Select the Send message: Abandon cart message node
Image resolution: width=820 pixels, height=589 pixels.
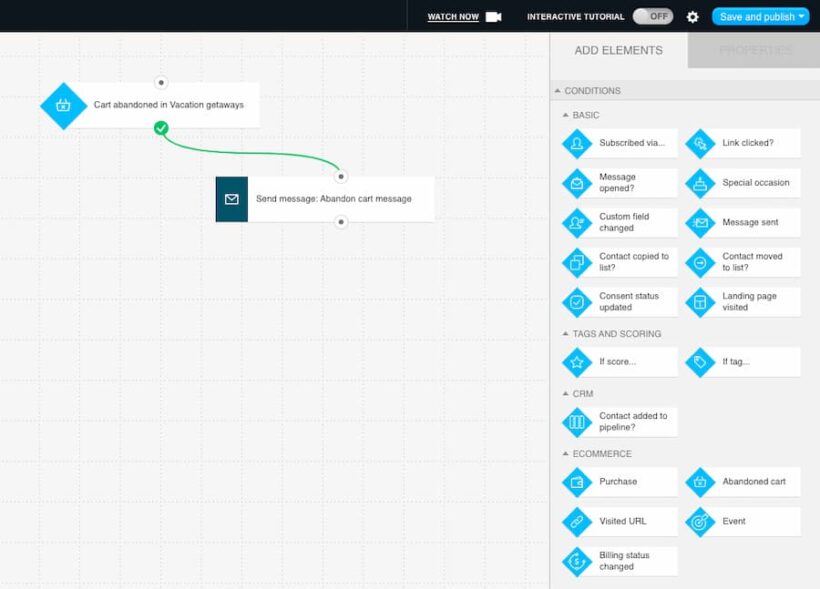pyautogui.click(x=325, y=199)
